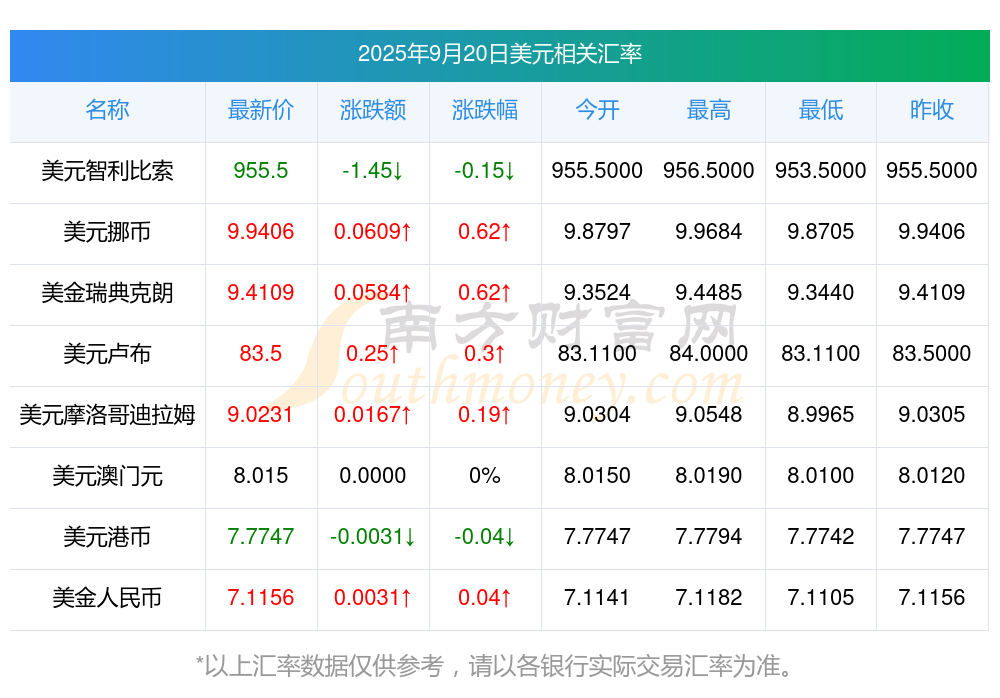The width and height of the screenshot is (1000, 698).
Task: Click the 名称 column header
Action: pyautogui.click(x=107, y=110)
